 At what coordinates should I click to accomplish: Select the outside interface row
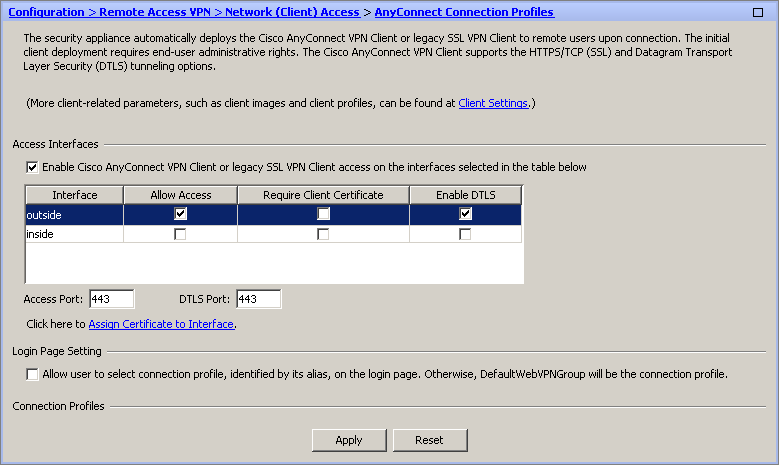click(273, 215)
